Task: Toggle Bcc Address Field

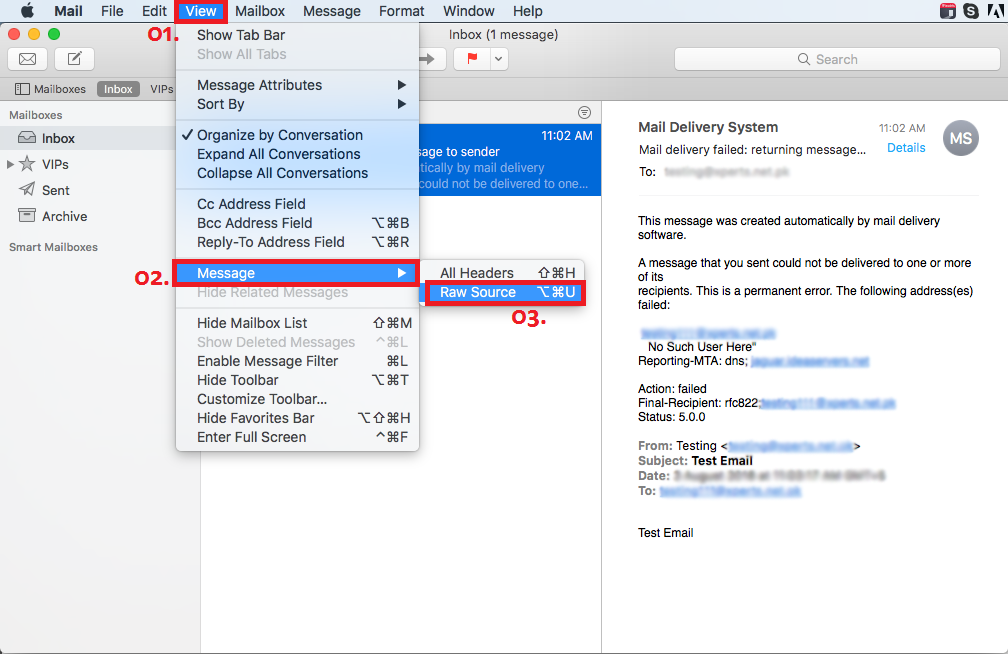Action: pos(297,223)
